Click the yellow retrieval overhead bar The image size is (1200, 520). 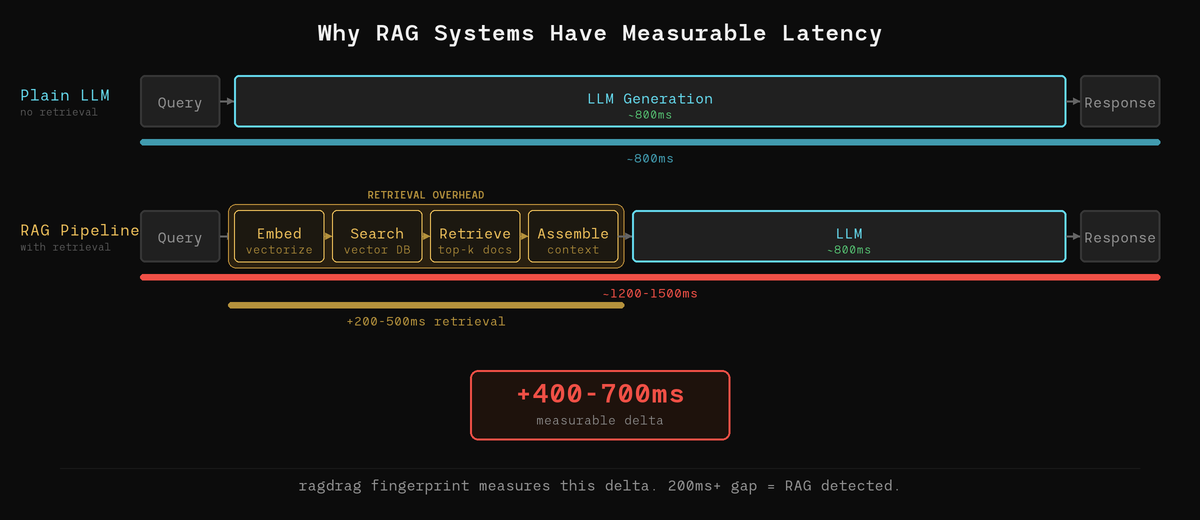pyautogui.click(x=426, y=305)
